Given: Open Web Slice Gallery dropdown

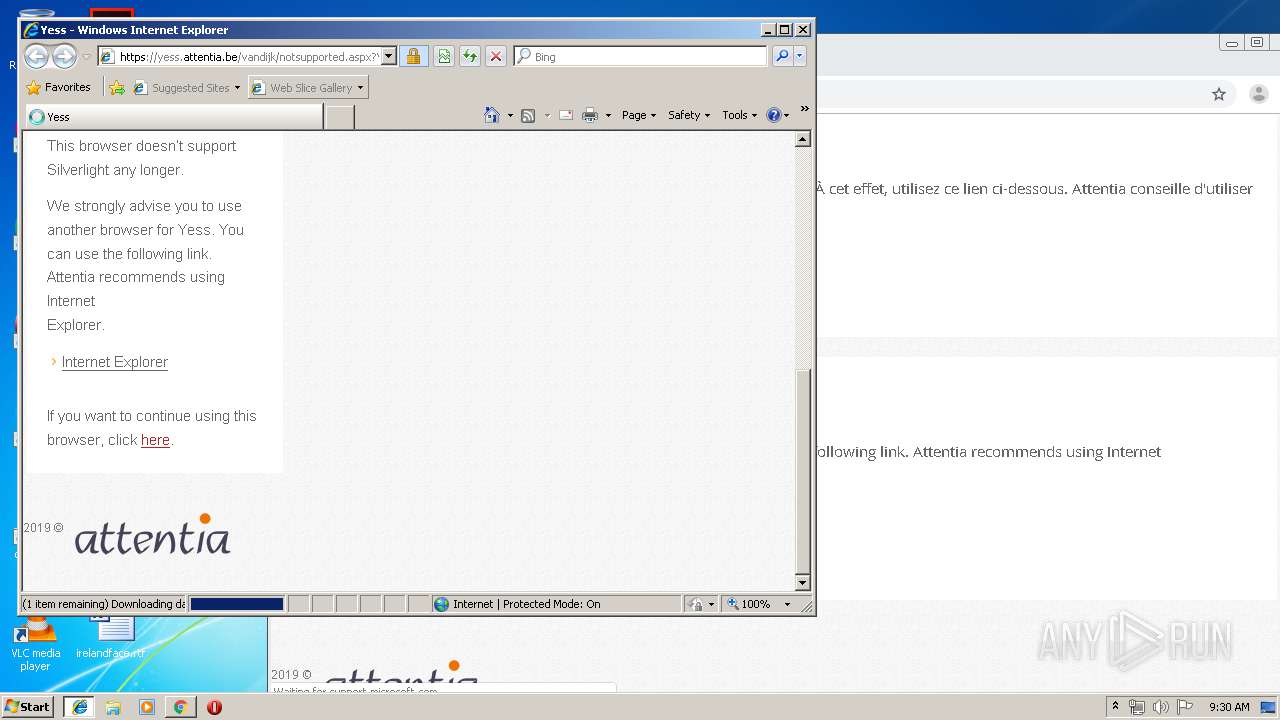Looking at the screenshot, I should [308, 88].
